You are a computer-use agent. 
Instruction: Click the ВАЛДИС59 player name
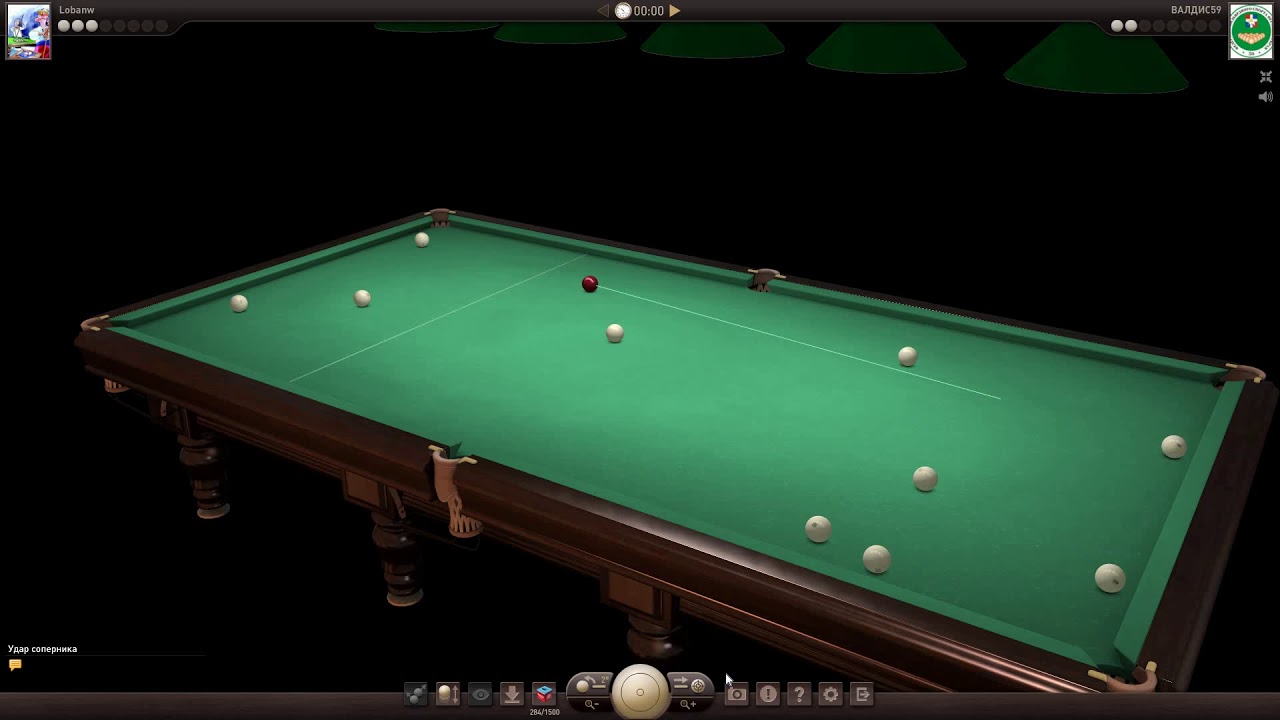tap(1196, 10)
